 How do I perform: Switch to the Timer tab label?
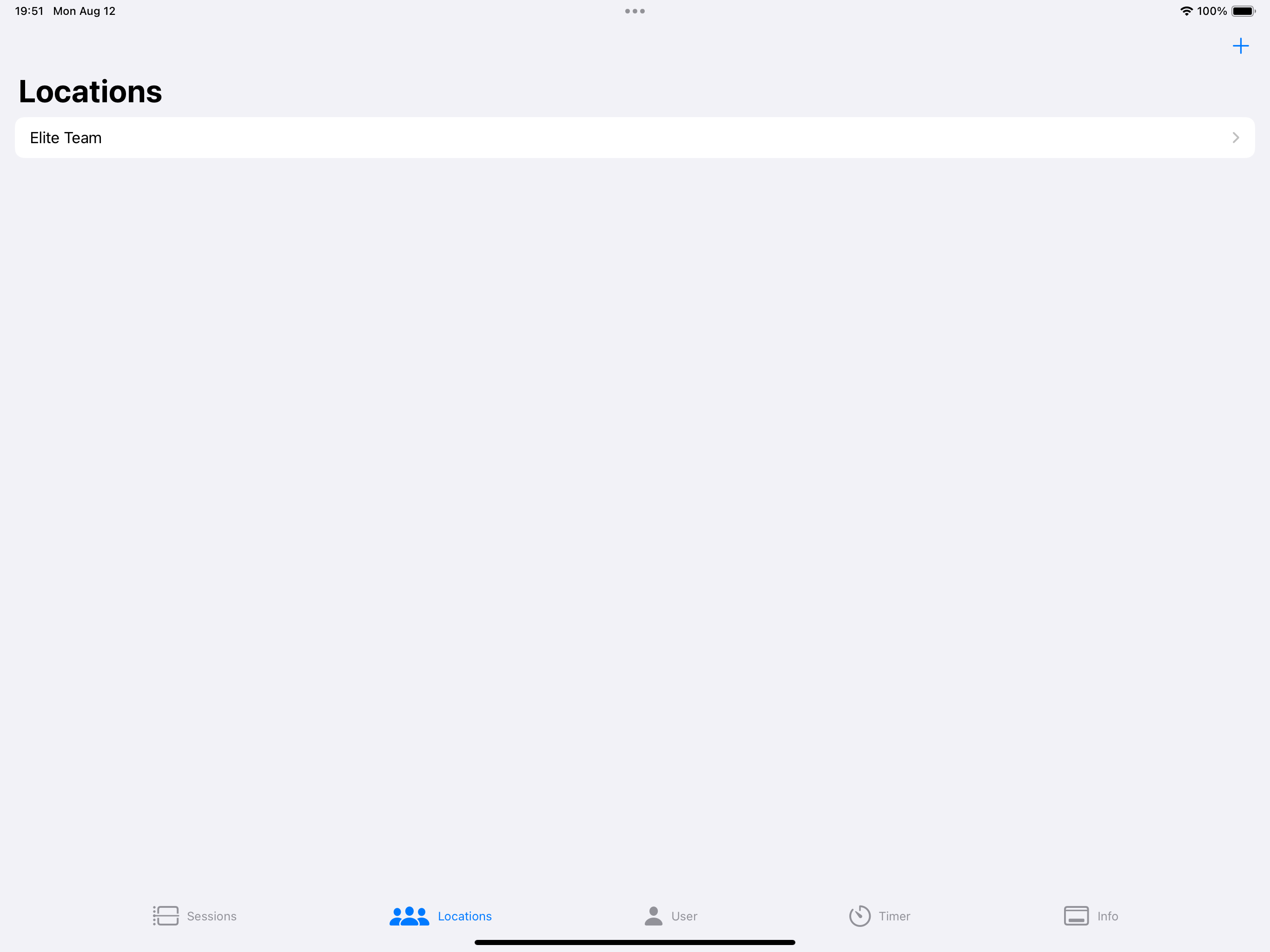pos(894,916)
